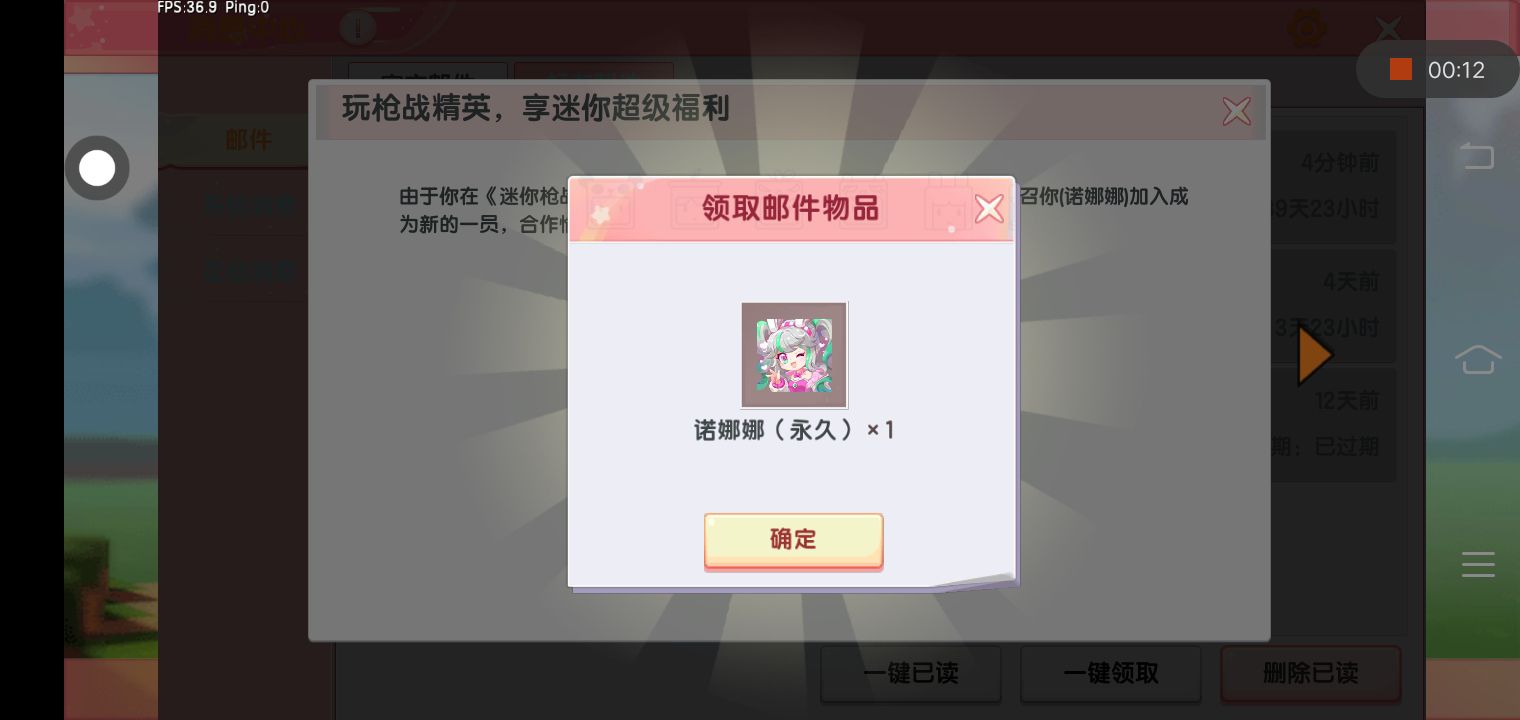
Task: Tap the Android home navigation icon
Action: tap(1478, 358)
